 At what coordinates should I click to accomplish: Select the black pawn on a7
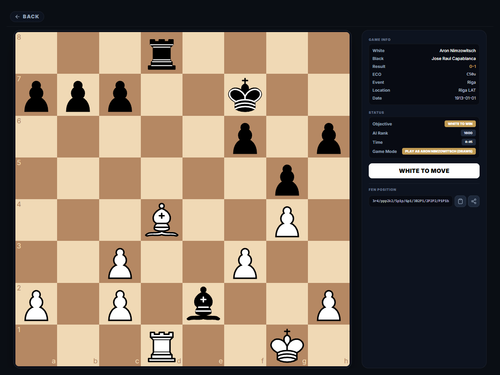(36, 96)
